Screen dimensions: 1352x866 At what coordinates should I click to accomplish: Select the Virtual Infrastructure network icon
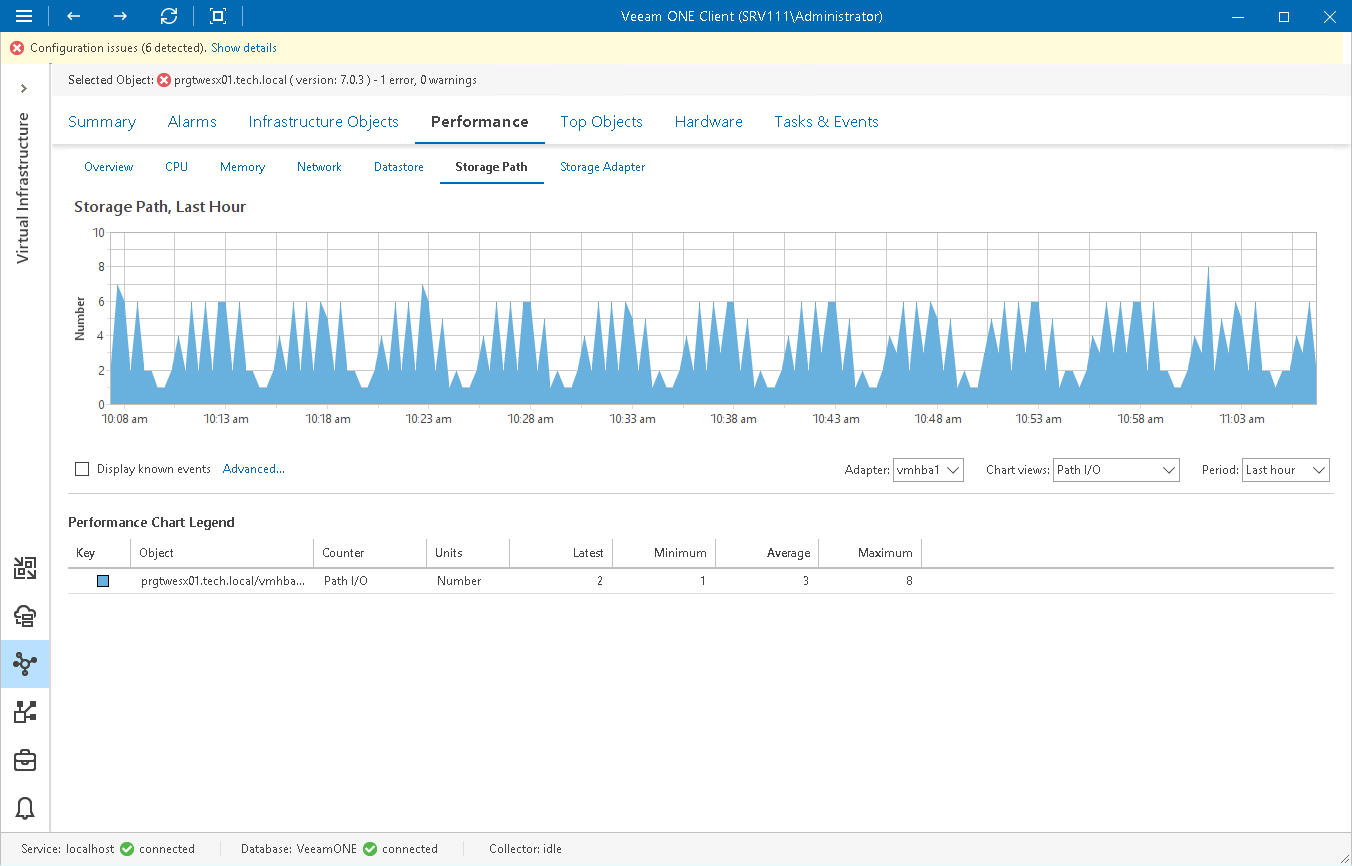25,662
